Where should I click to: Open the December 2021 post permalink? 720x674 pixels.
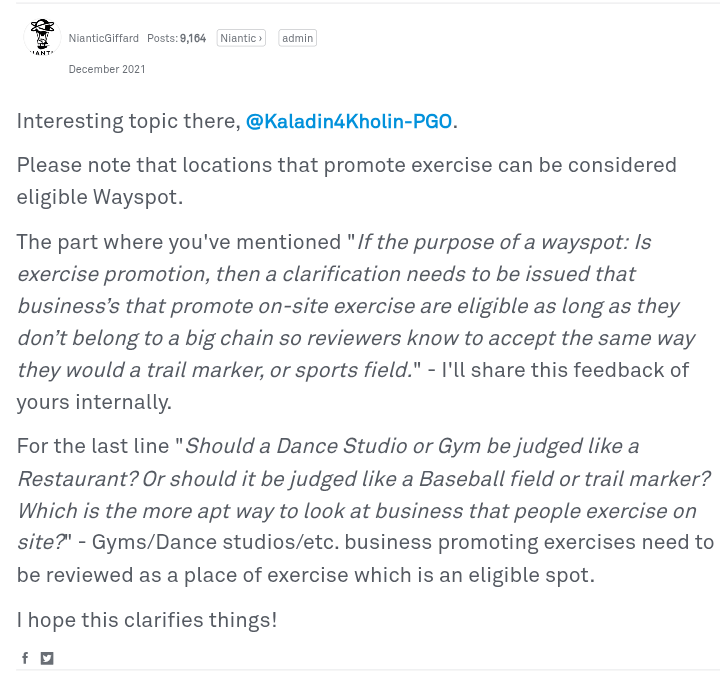[107, 69]
